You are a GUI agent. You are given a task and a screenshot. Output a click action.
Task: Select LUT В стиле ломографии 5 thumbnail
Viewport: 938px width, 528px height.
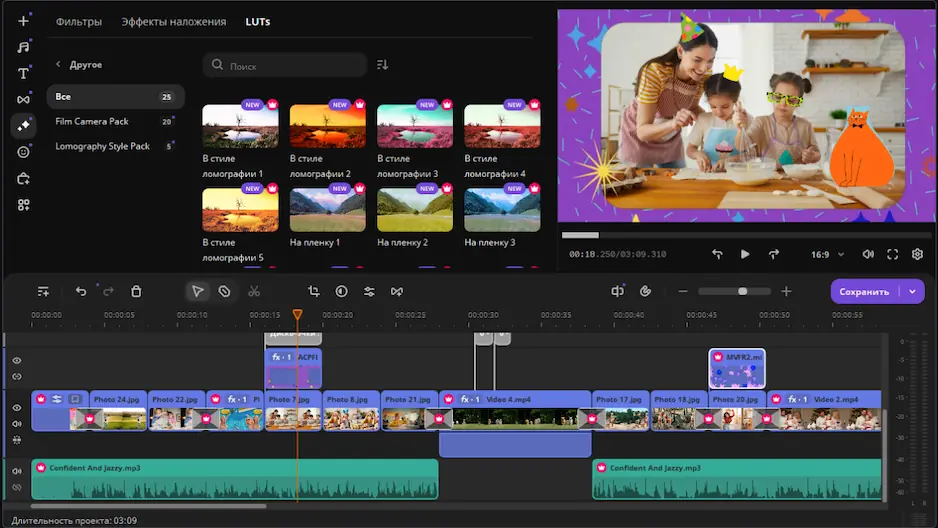click(x=240, y=210)
